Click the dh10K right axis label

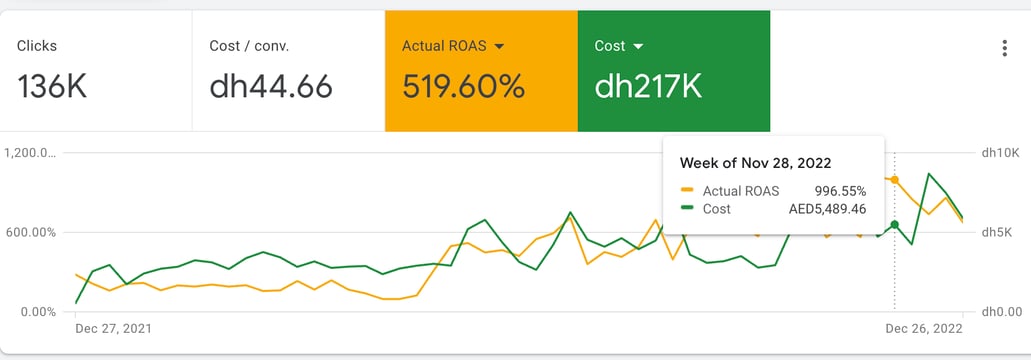(x=1000, y=153)
